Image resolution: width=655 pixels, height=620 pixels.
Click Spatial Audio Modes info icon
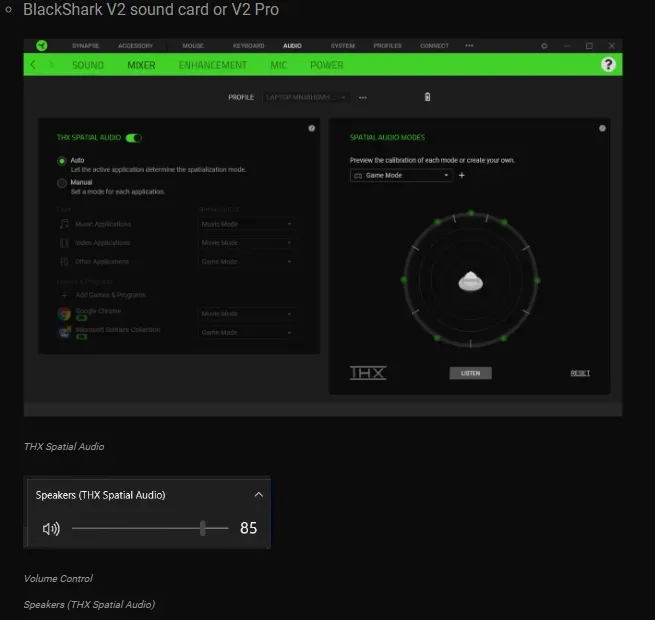click(x=602, y=128)
